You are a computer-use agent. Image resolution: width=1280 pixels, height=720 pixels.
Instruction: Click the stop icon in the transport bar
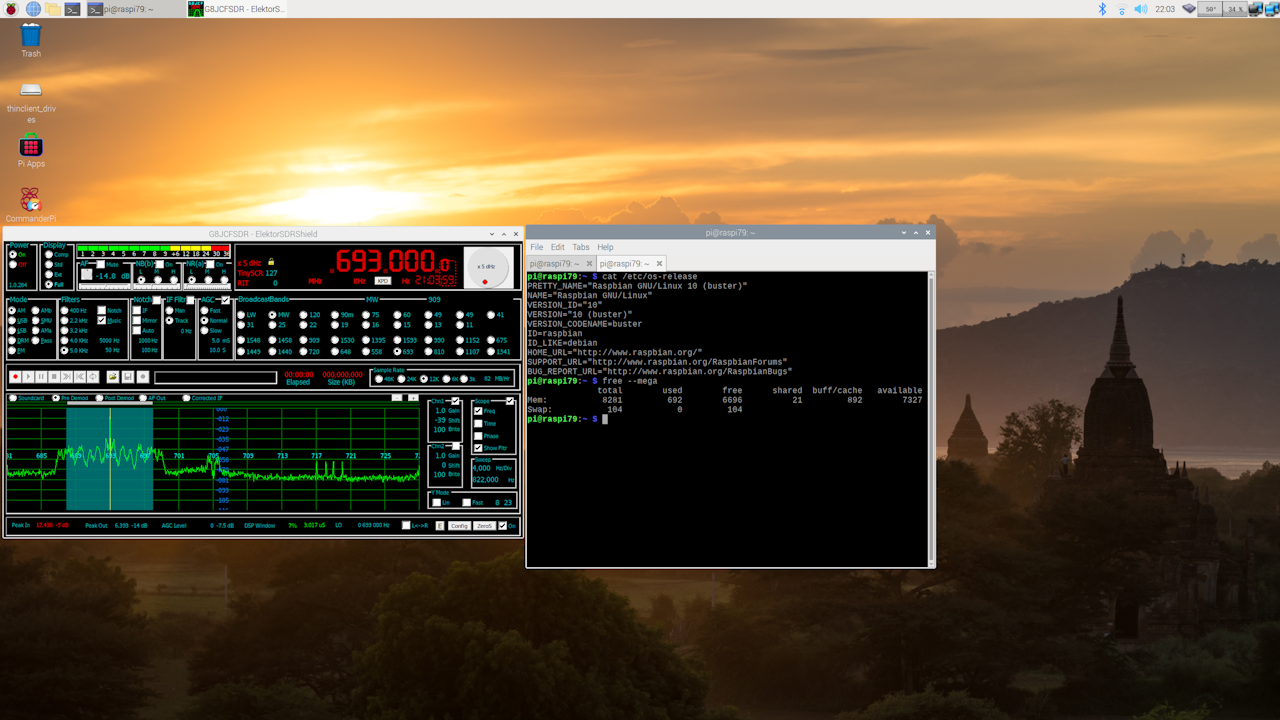pos(54,378)
